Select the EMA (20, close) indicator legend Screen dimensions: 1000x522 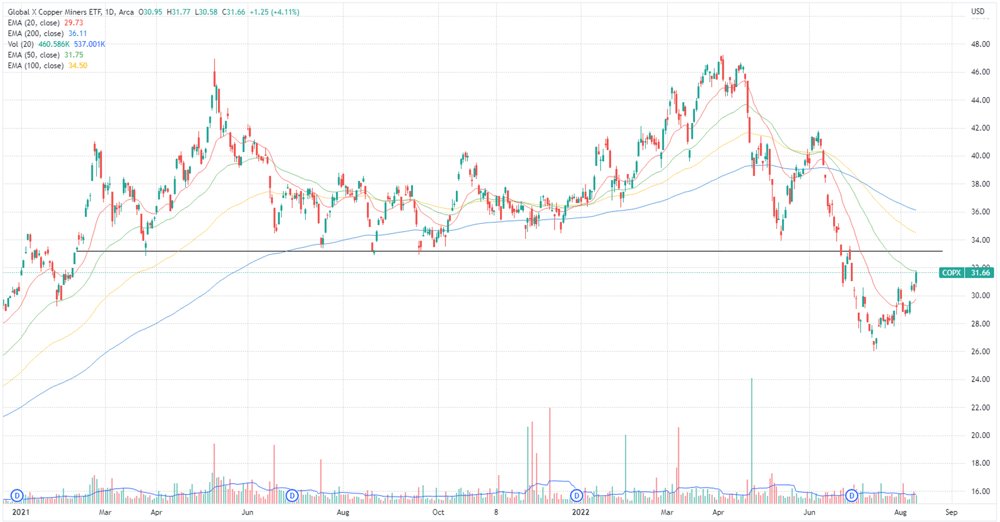33,23
